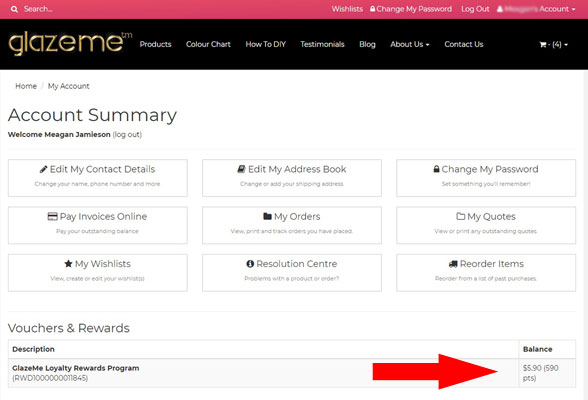Click the folder icon on My Orders
The height and width of the screenshot is (400, 588).
pos(267,216)
